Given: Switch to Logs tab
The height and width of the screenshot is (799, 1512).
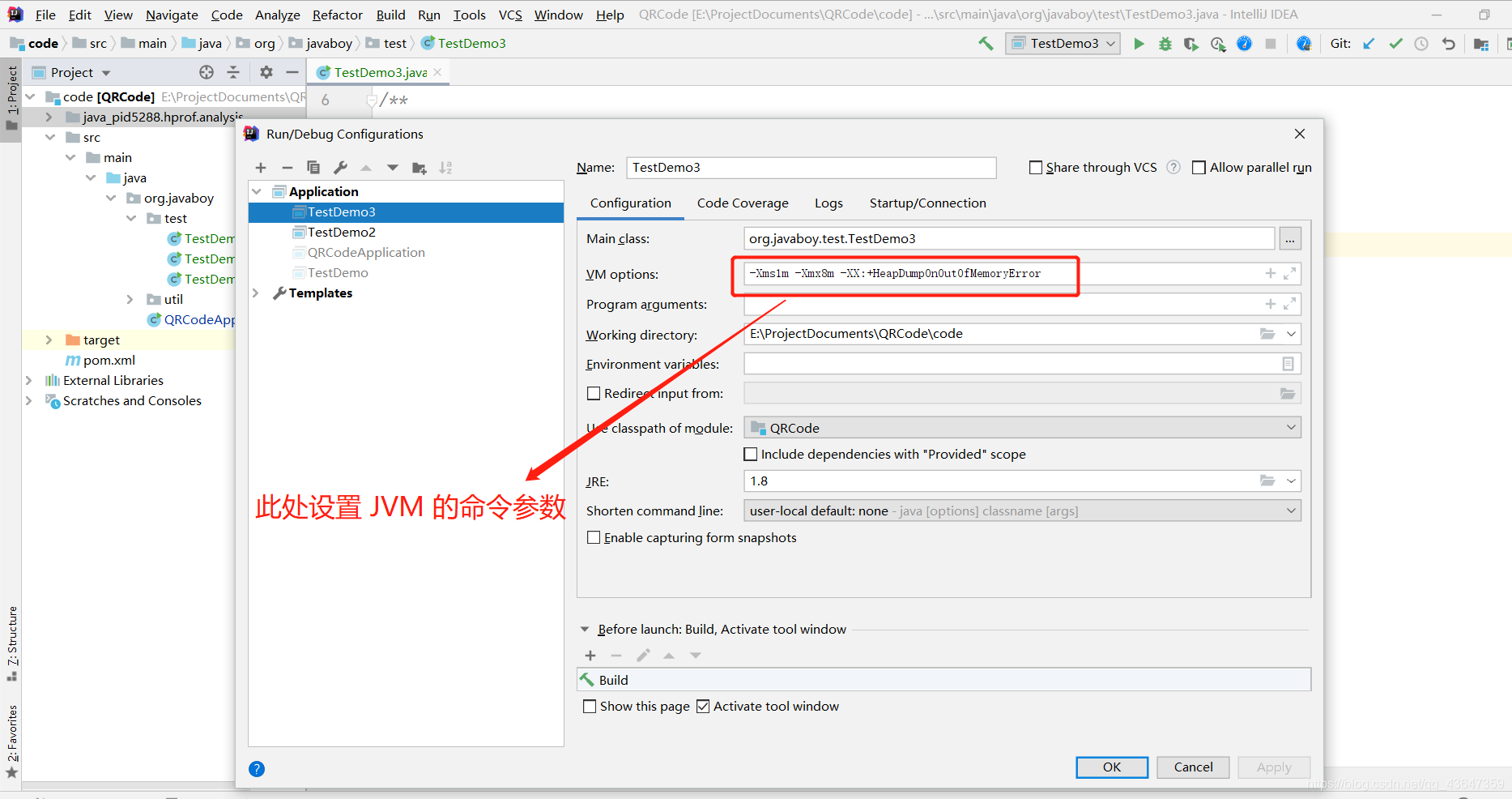Looking at the screenshot, I should click(x=828, y=203).
